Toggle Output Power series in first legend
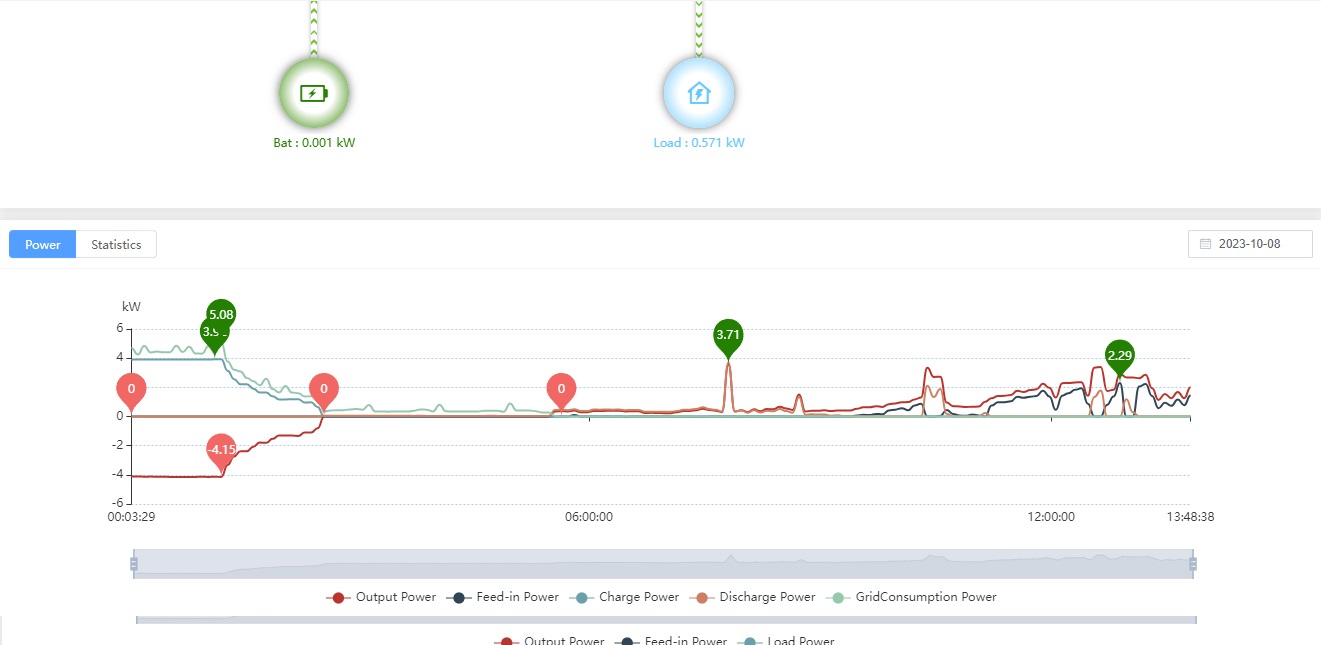The image size is (1321, 645). click(381, 597)
